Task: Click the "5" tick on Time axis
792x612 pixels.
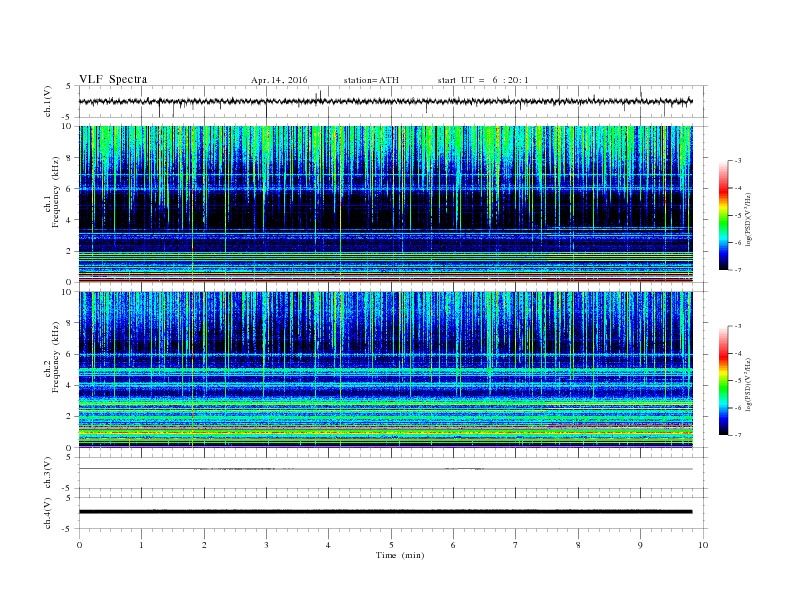Action: pos(391,545)
